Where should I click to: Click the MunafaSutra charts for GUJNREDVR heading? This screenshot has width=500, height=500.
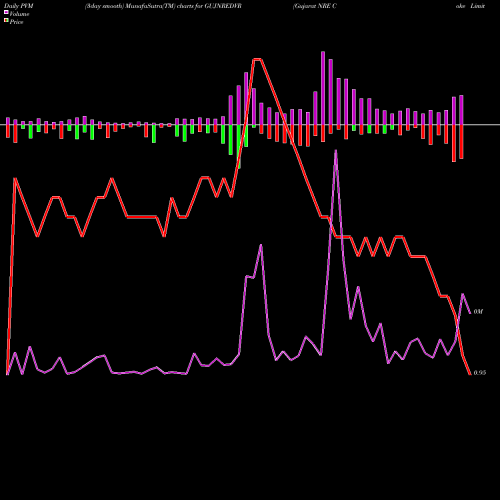tap(163, 6)
